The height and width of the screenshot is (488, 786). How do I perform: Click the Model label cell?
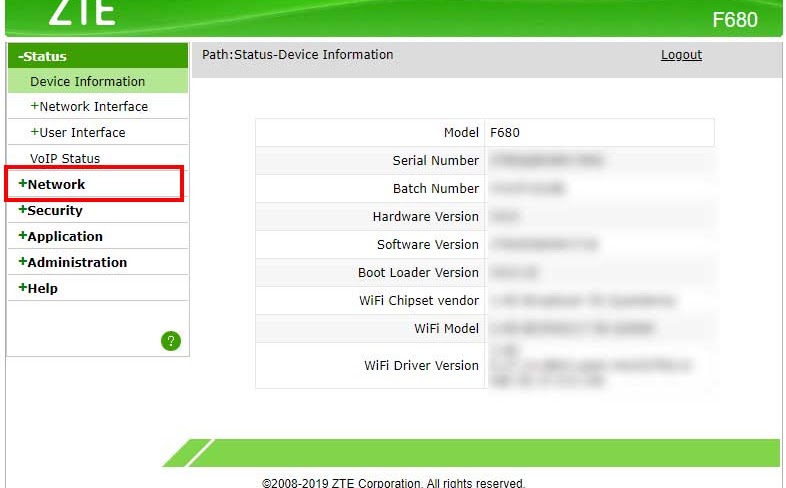tap(370, 133)
